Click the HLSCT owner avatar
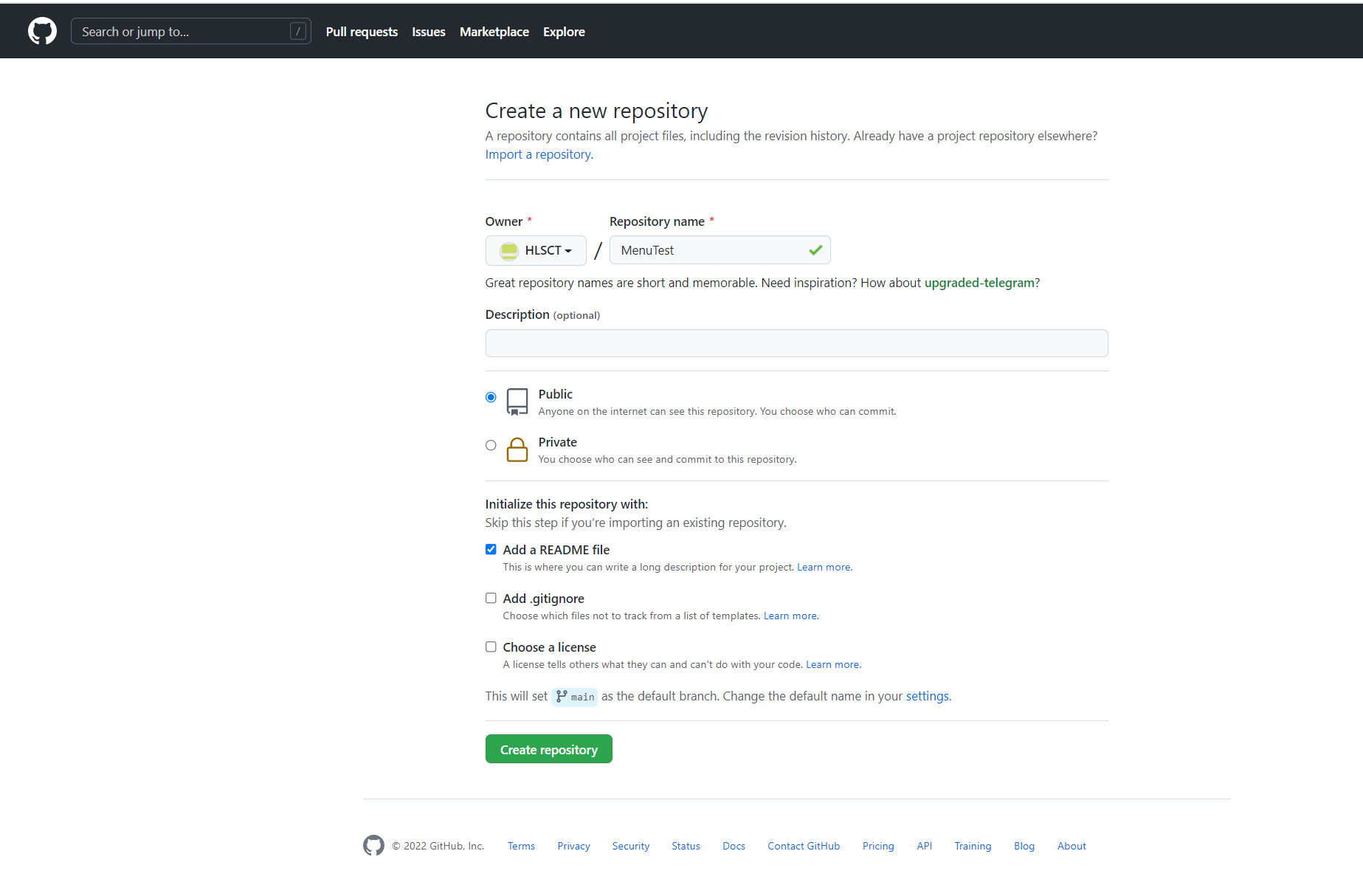This screenshot has height=896, width=1363. 509,251
